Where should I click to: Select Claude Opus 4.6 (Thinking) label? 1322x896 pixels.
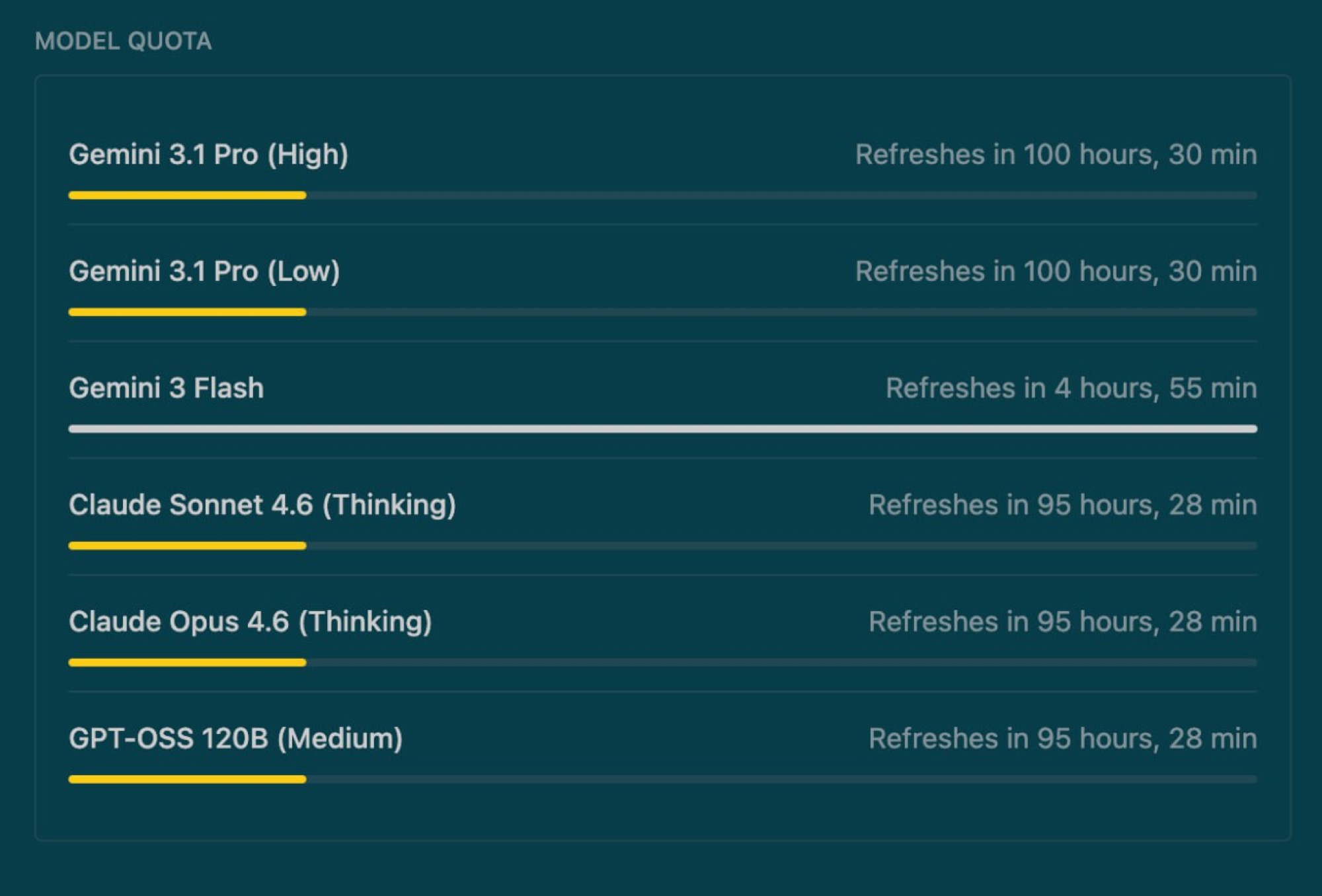250,622
